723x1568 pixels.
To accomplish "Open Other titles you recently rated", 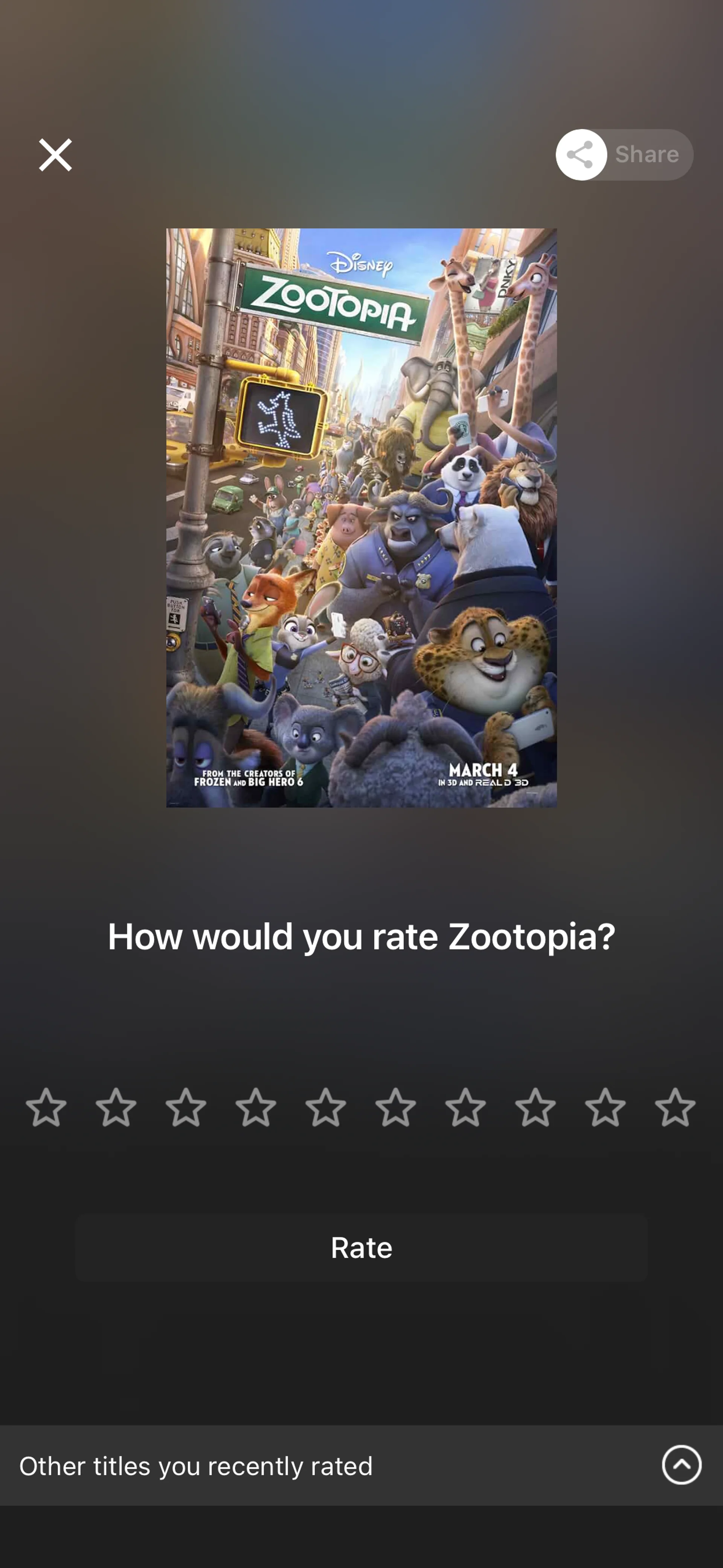I will pos(361,1465).
